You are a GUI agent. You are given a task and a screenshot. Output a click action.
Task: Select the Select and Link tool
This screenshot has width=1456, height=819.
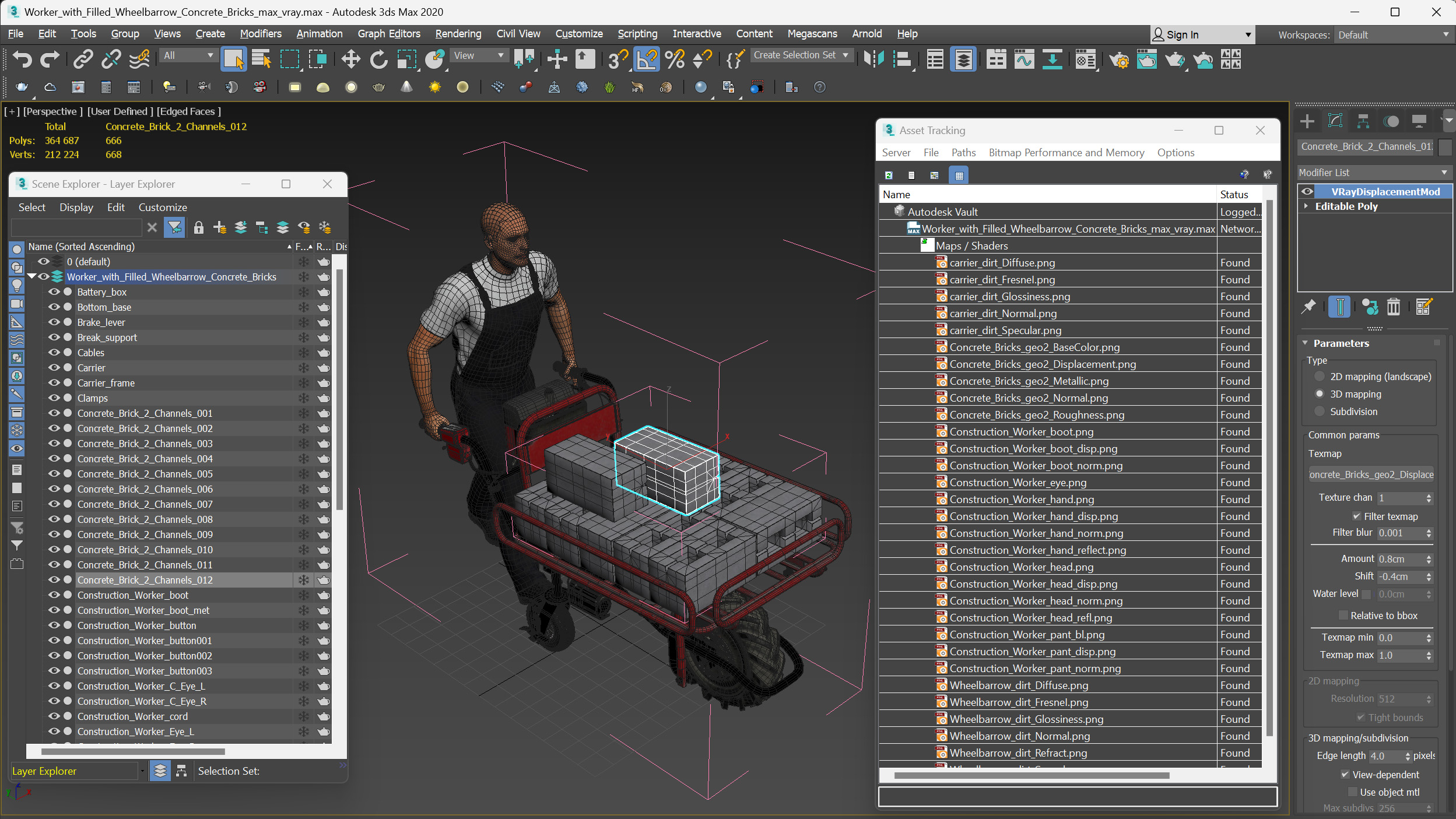(x=83, y=59)
